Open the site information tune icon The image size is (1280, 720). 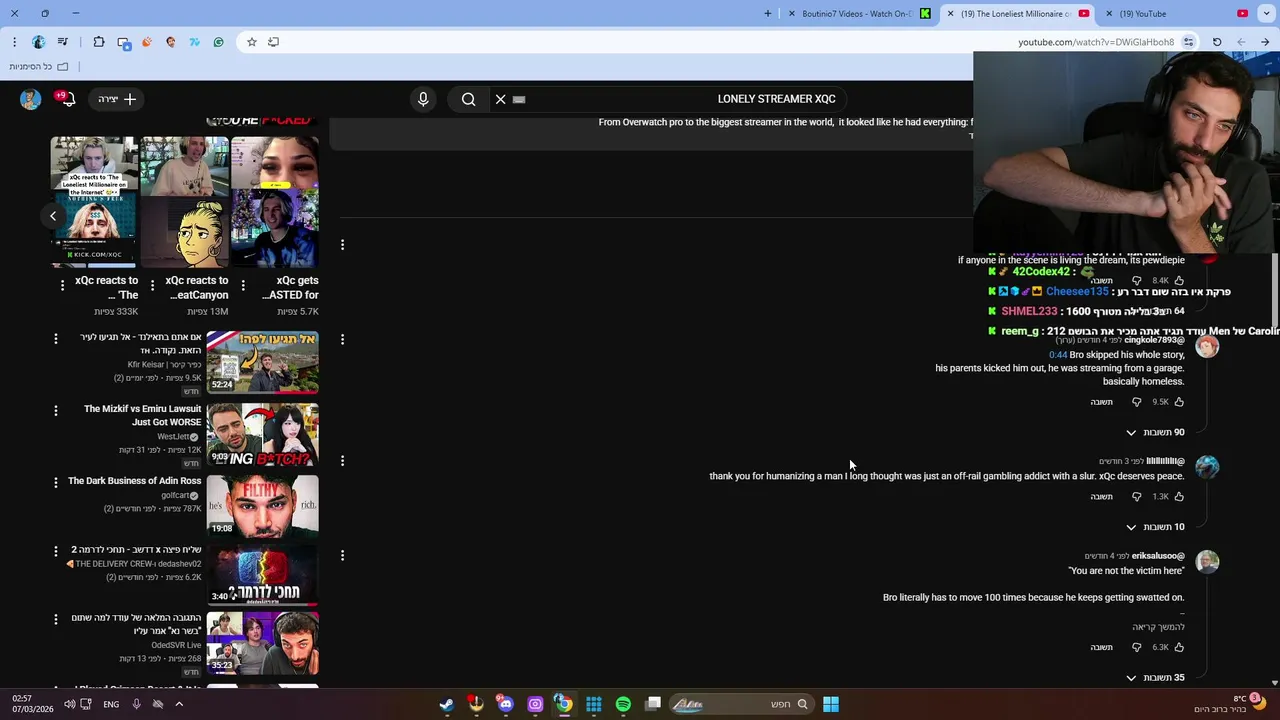coord(1188,42)
